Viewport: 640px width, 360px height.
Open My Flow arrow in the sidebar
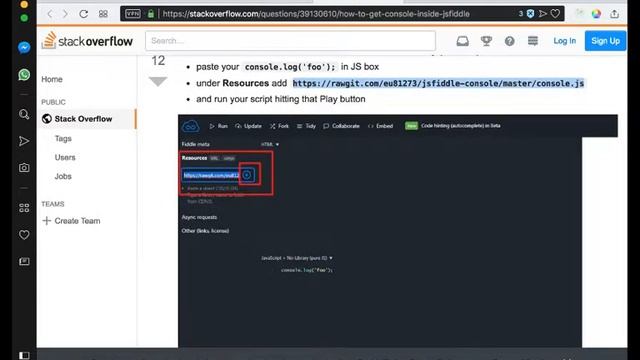[24, 141]
